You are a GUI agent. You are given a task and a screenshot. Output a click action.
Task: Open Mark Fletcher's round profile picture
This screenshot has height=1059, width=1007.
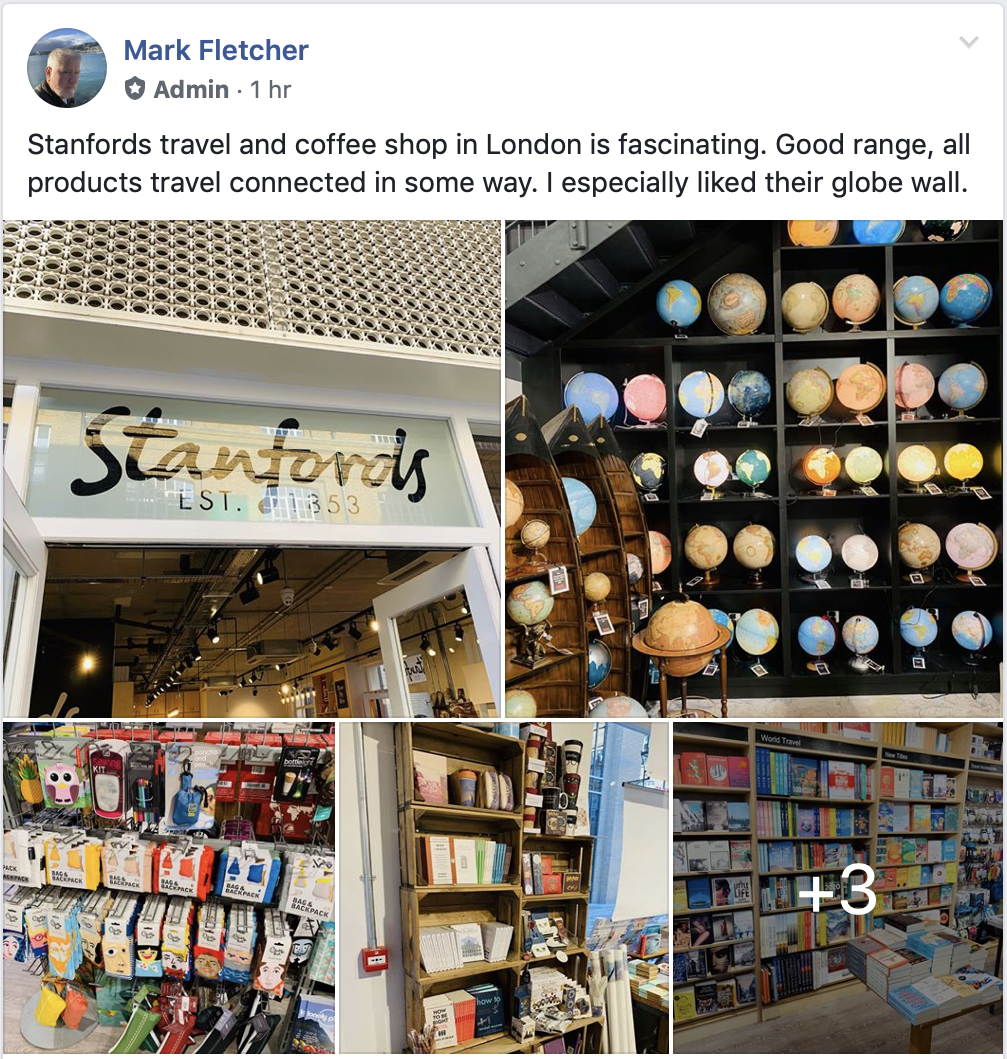[x=67, y=68]
